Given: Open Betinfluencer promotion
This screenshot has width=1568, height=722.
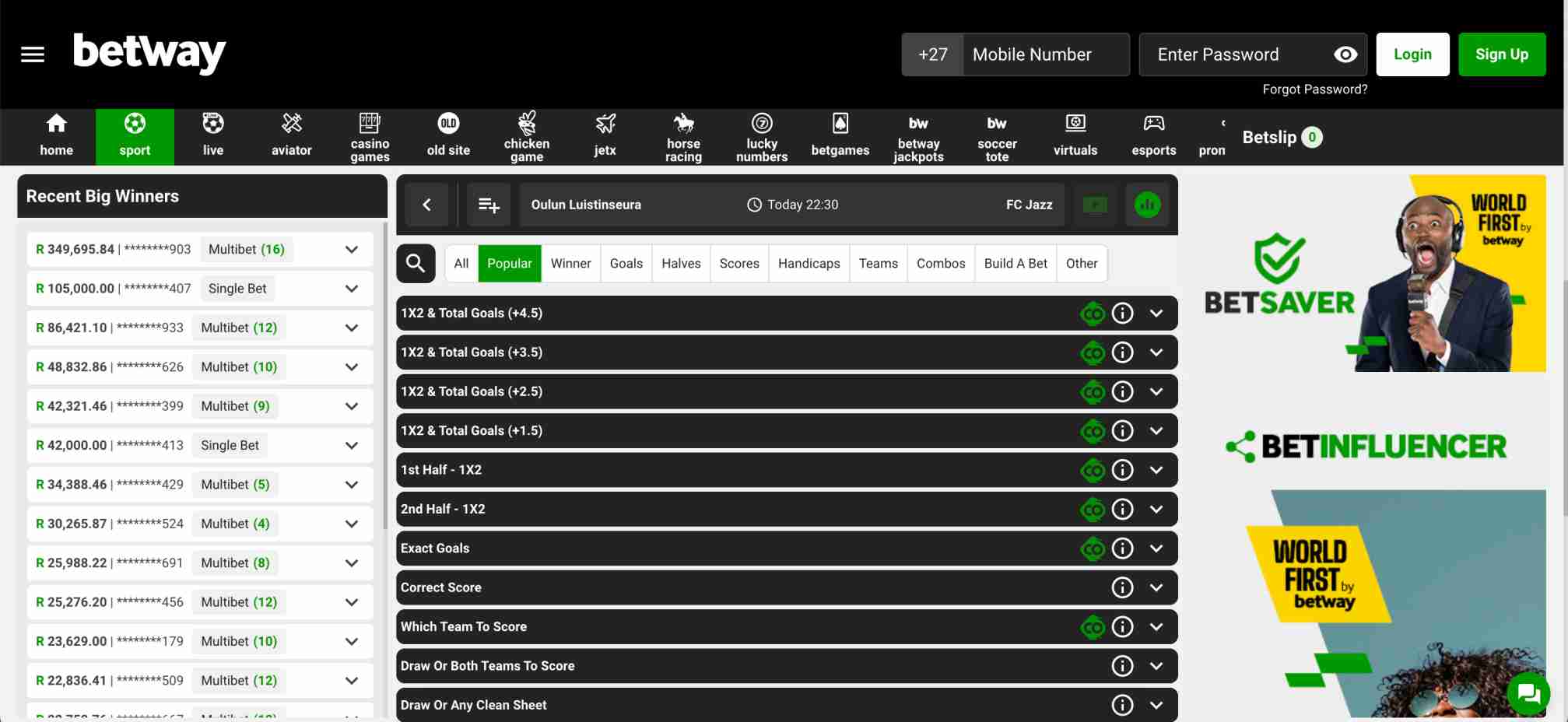Looking at the screenshot, I should tap(1366, 447).
